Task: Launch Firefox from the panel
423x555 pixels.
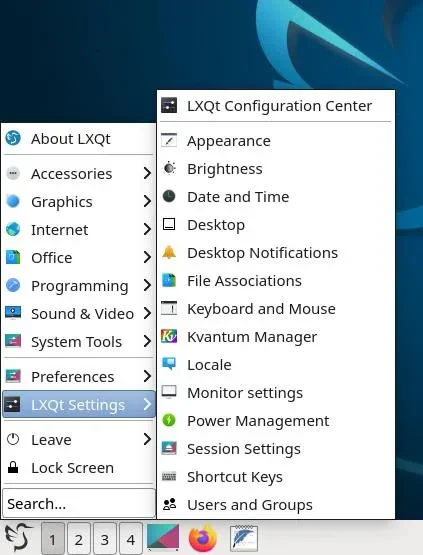Action: click(203, 538)
